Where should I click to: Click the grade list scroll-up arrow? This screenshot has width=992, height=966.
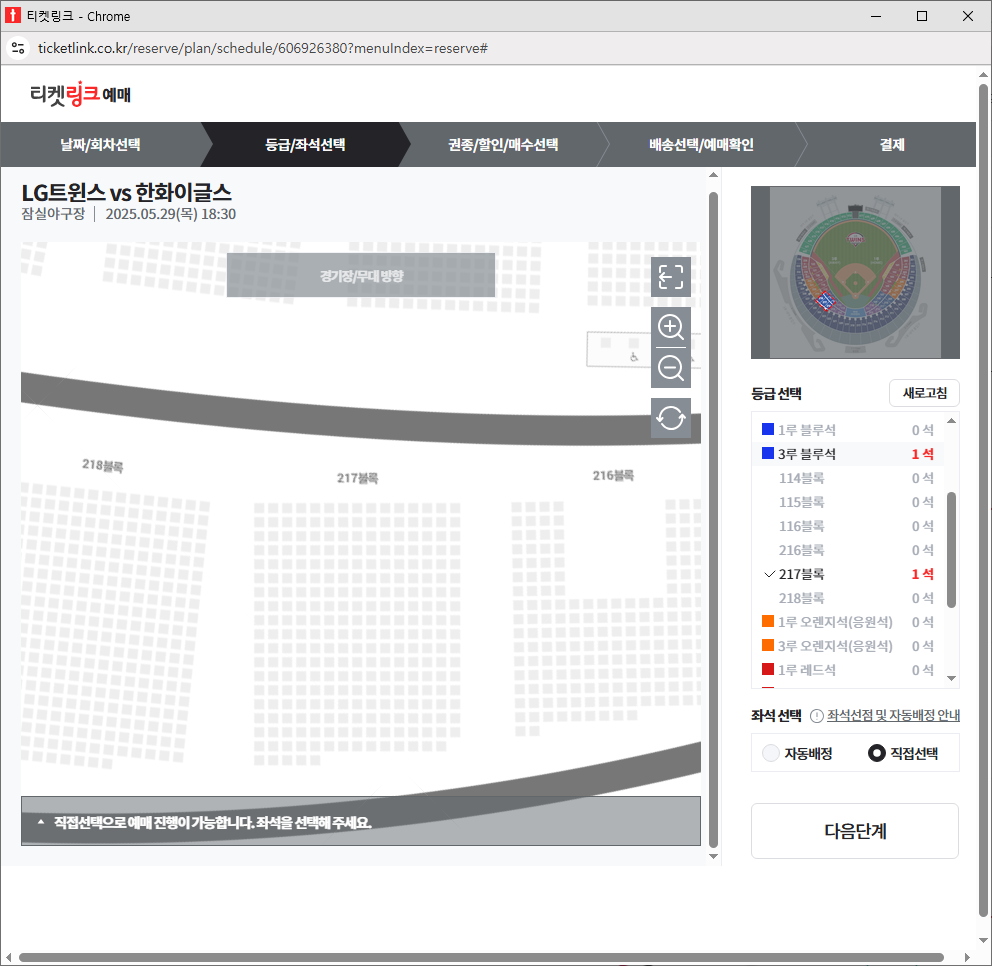pyautogui.click(x=951, y=421)
